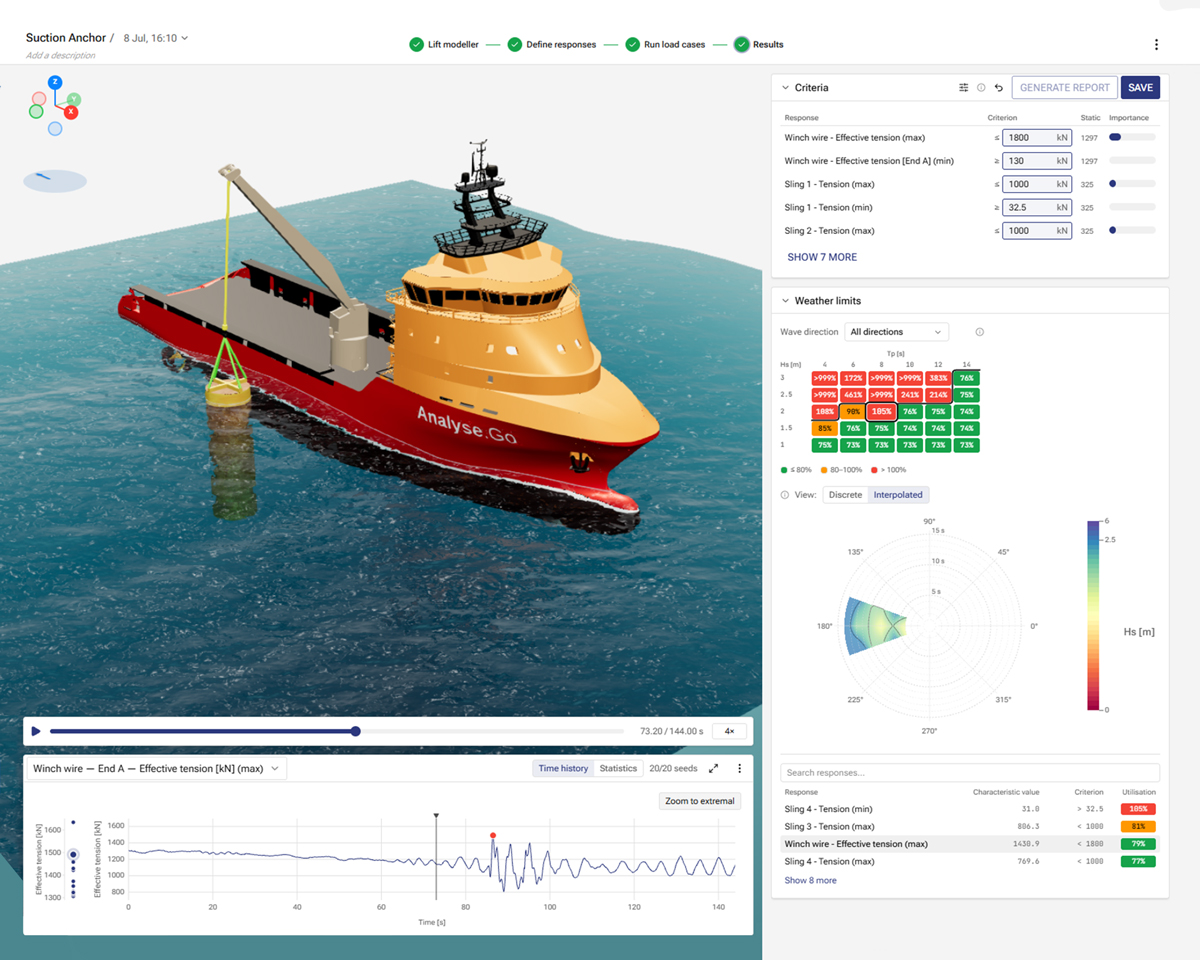Adjust importance slider for Winch wire max
Image resolution: width=1200 pixels, height=960 pixels.
click(x=1132, y=138)
